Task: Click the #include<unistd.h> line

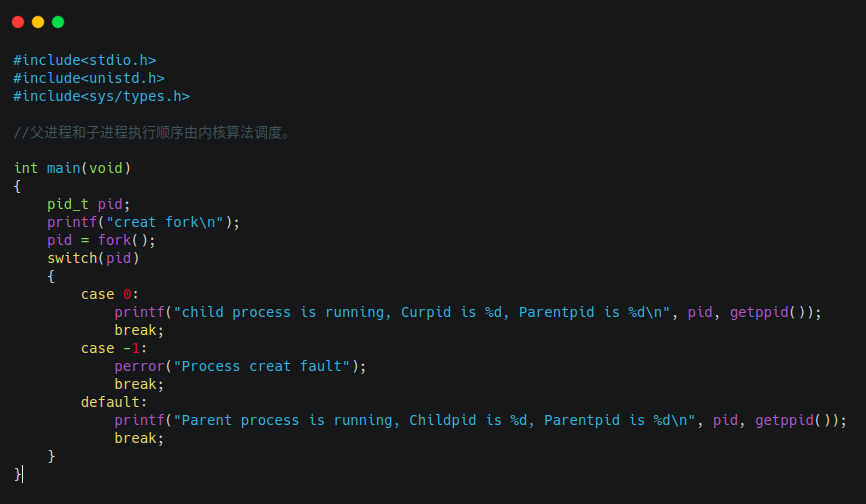Action: click(x=89, y=78)
